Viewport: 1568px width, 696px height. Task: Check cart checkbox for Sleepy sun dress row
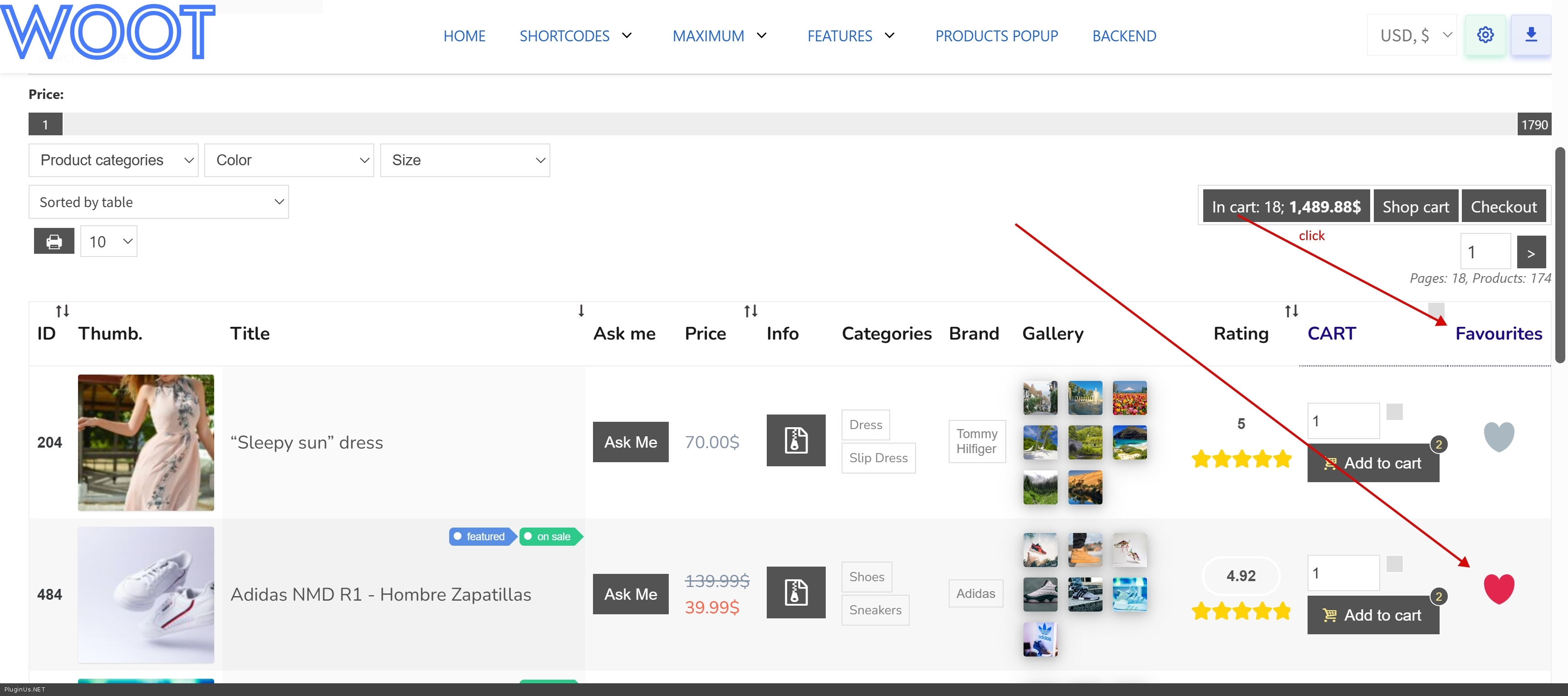(1394, 412)
